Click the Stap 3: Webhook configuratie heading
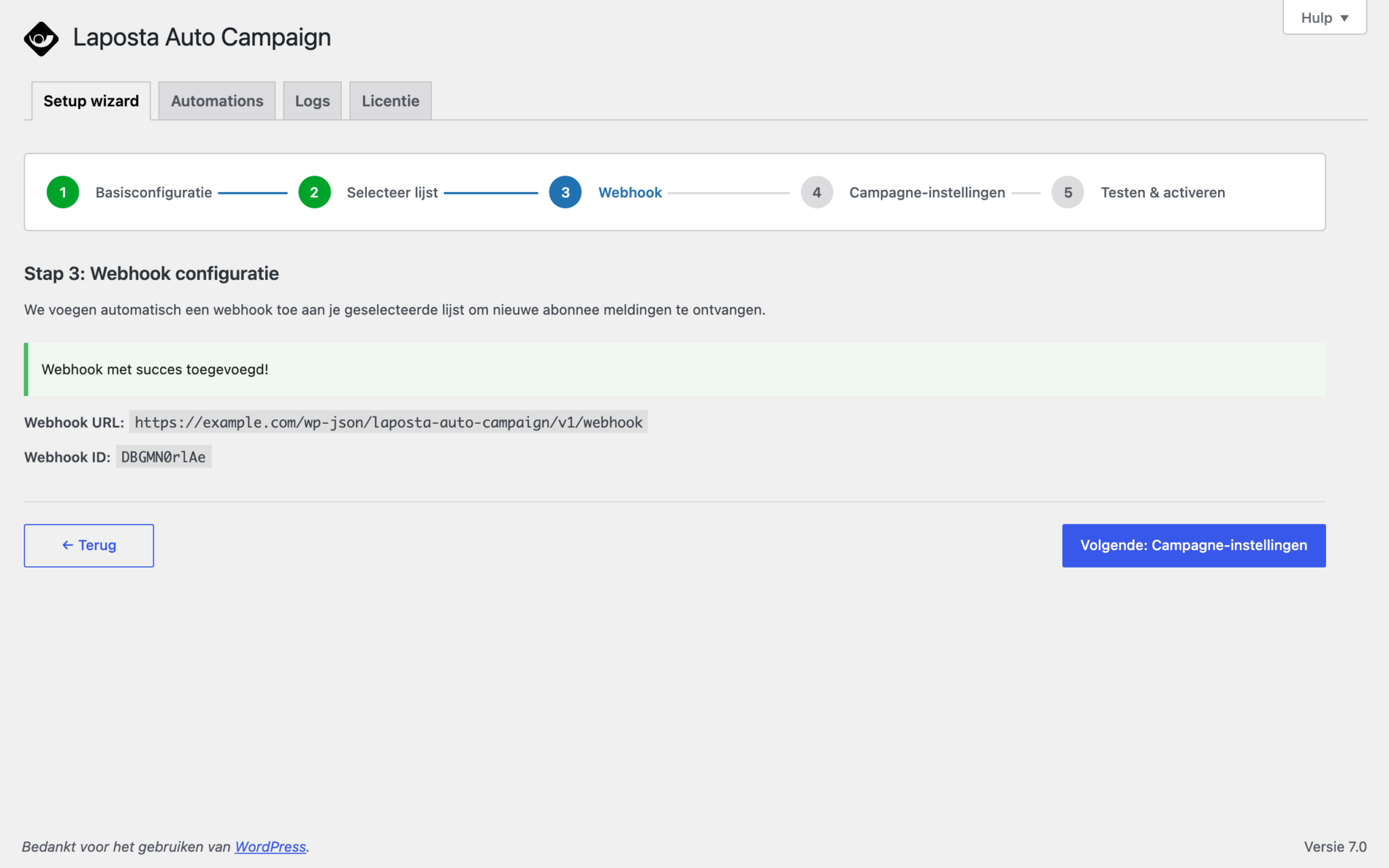The width and height of the screenshot is (1389, 868). 152,273
